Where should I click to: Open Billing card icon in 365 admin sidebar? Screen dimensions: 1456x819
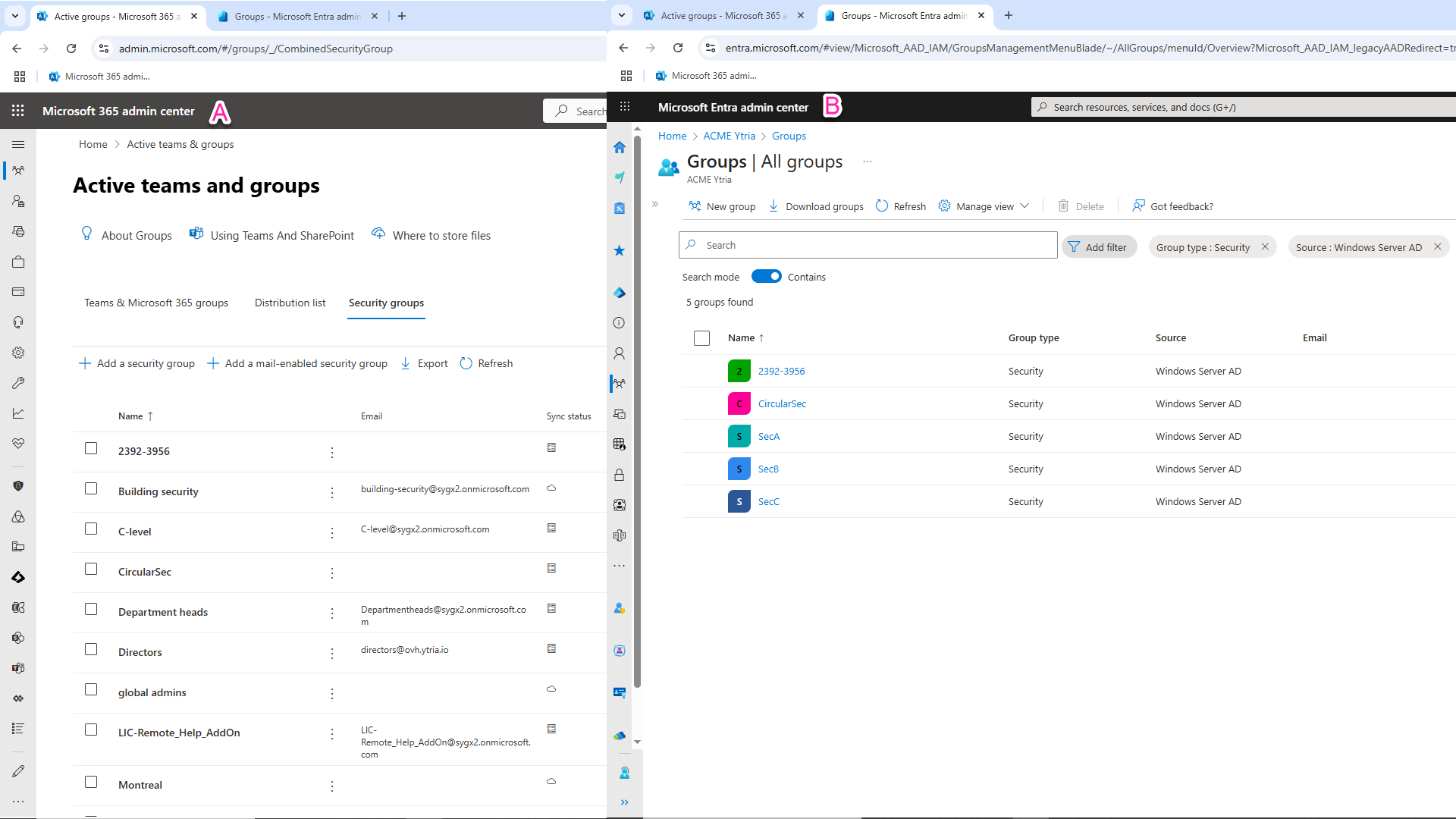pyautogui.click(x=18, y=292)
